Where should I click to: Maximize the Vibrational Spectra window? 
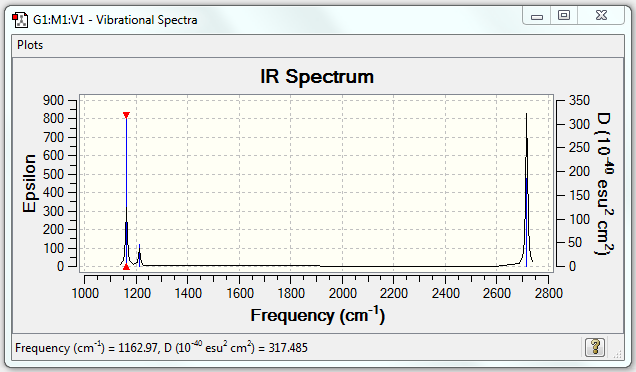point(564,15)
